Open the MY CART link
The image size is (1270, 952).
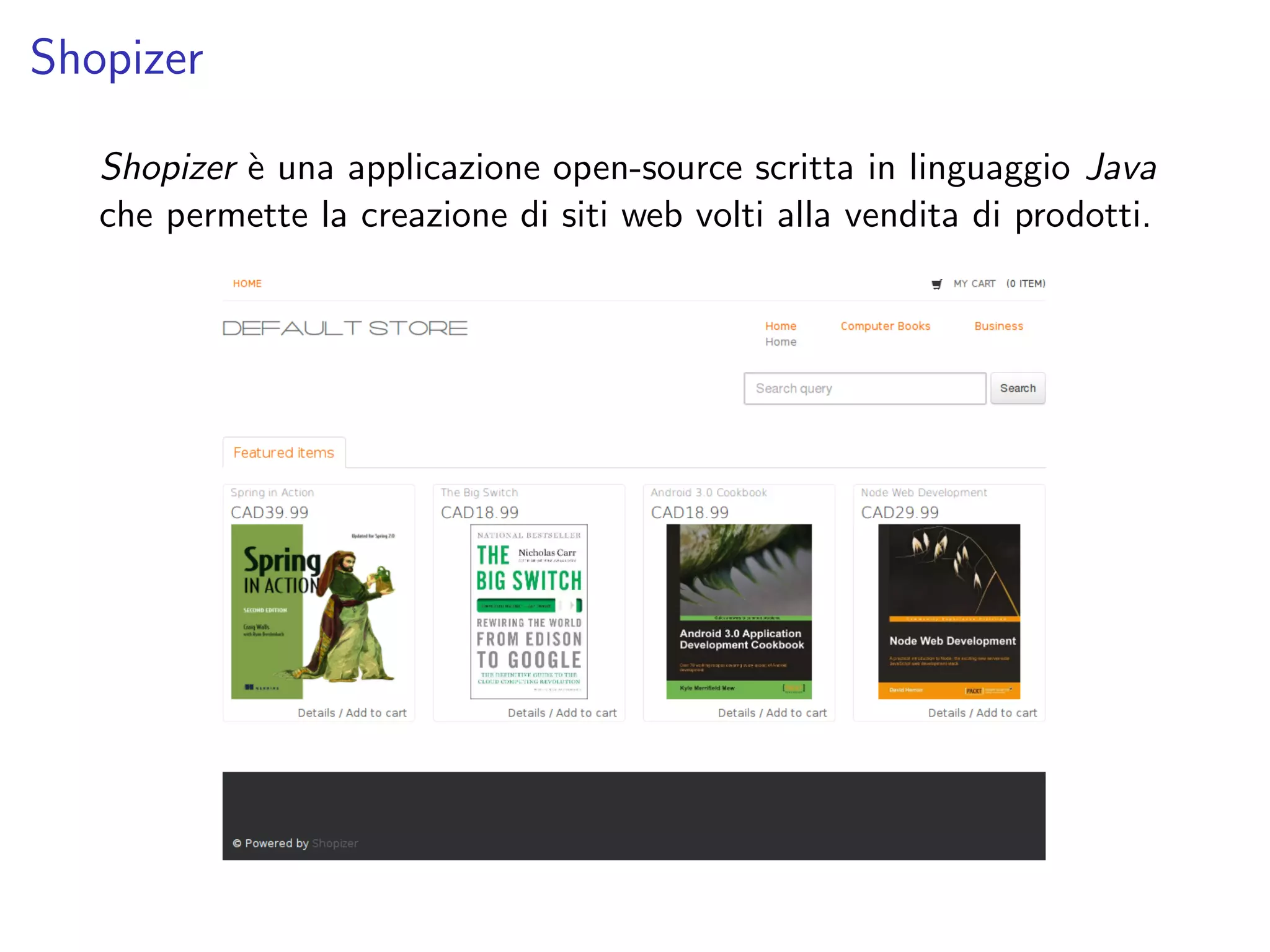click(974, 283)
